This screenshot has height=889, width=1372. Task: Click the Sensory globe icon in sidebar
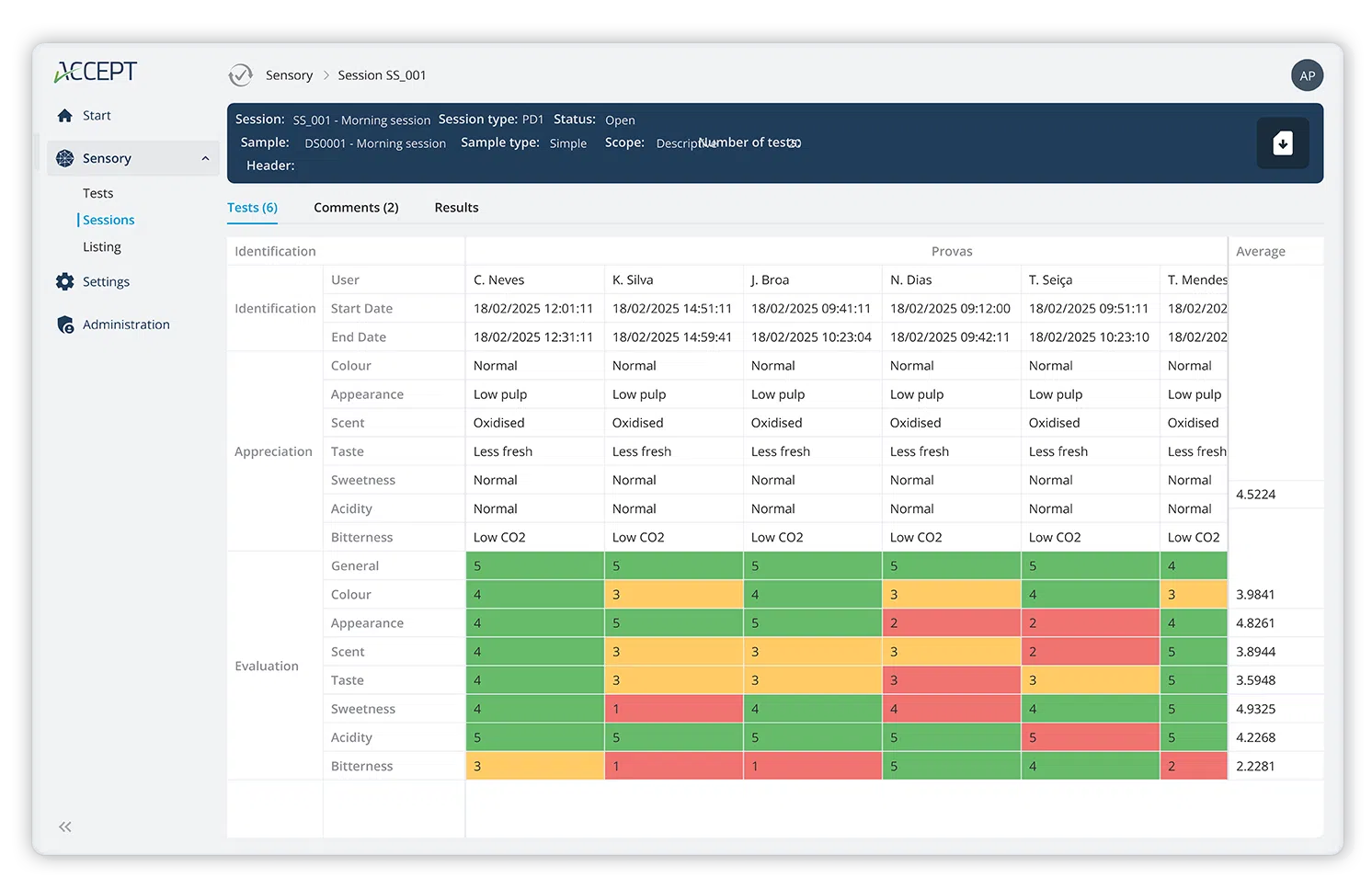click(64, 158)
